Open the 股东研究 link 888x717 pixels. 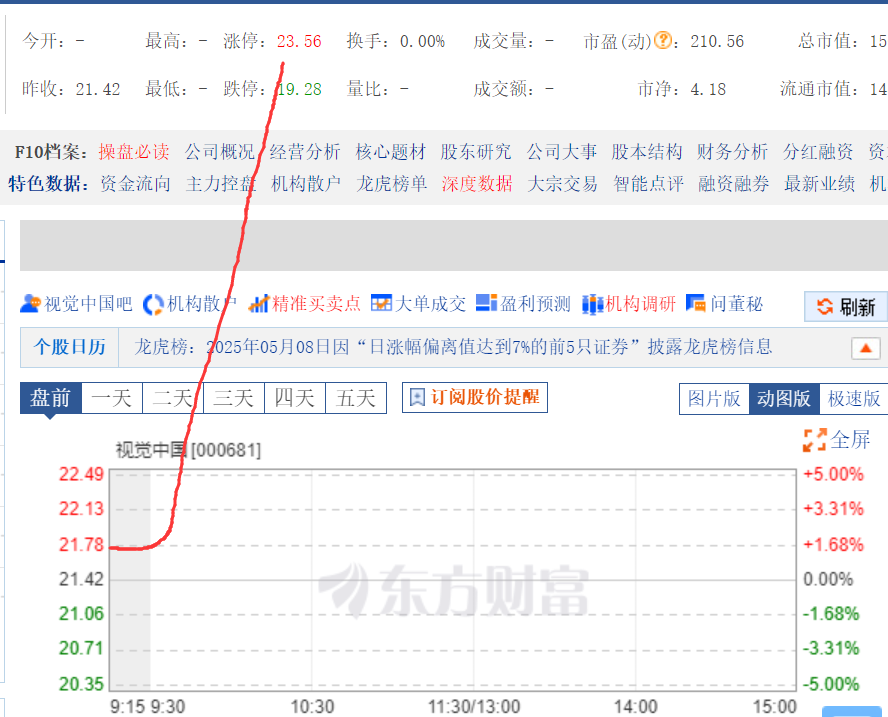(476, 152)
